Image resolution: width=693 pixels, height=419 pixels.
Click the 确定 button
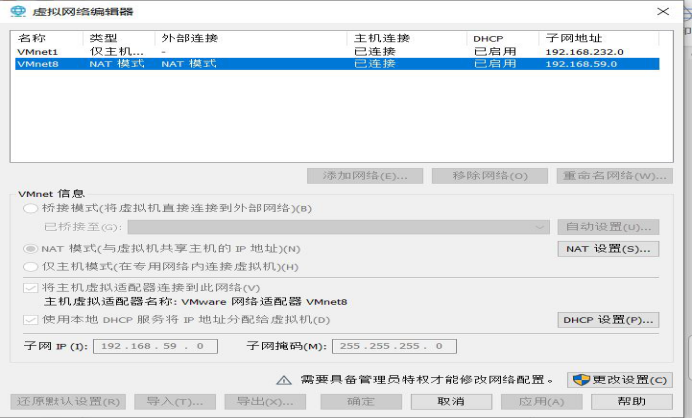[x=361, y=402]
